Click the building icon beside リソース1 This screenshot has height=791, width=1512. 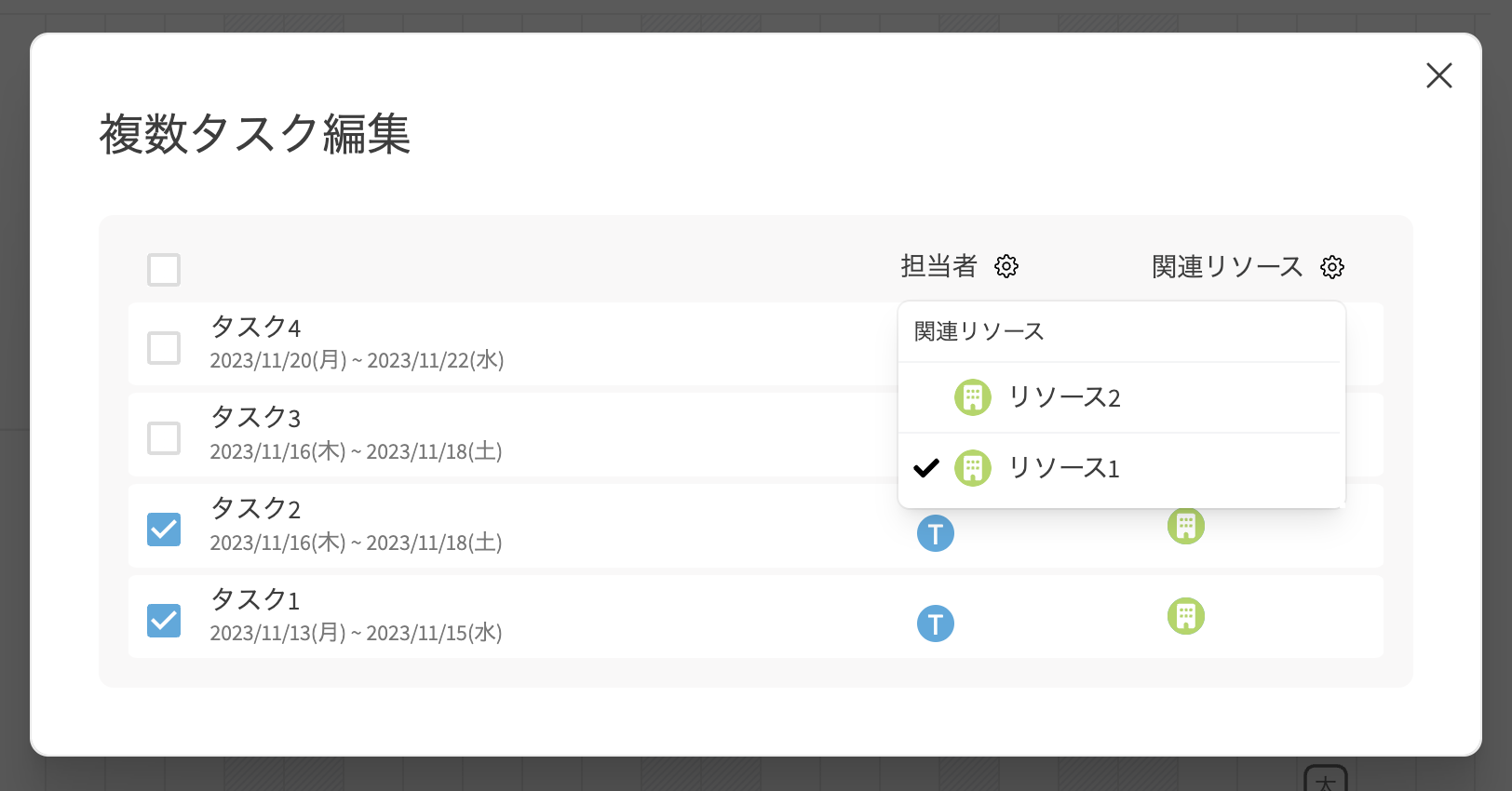[x=973, y=468]
